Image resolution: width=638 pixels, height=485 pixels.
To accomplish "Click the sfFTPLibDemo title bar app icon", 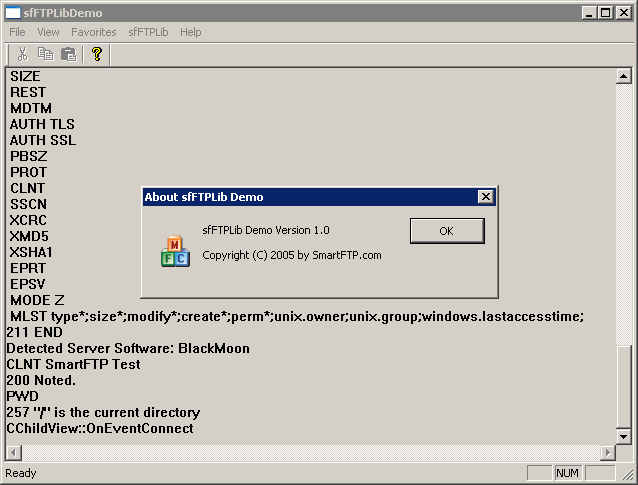I will point(13,13).
